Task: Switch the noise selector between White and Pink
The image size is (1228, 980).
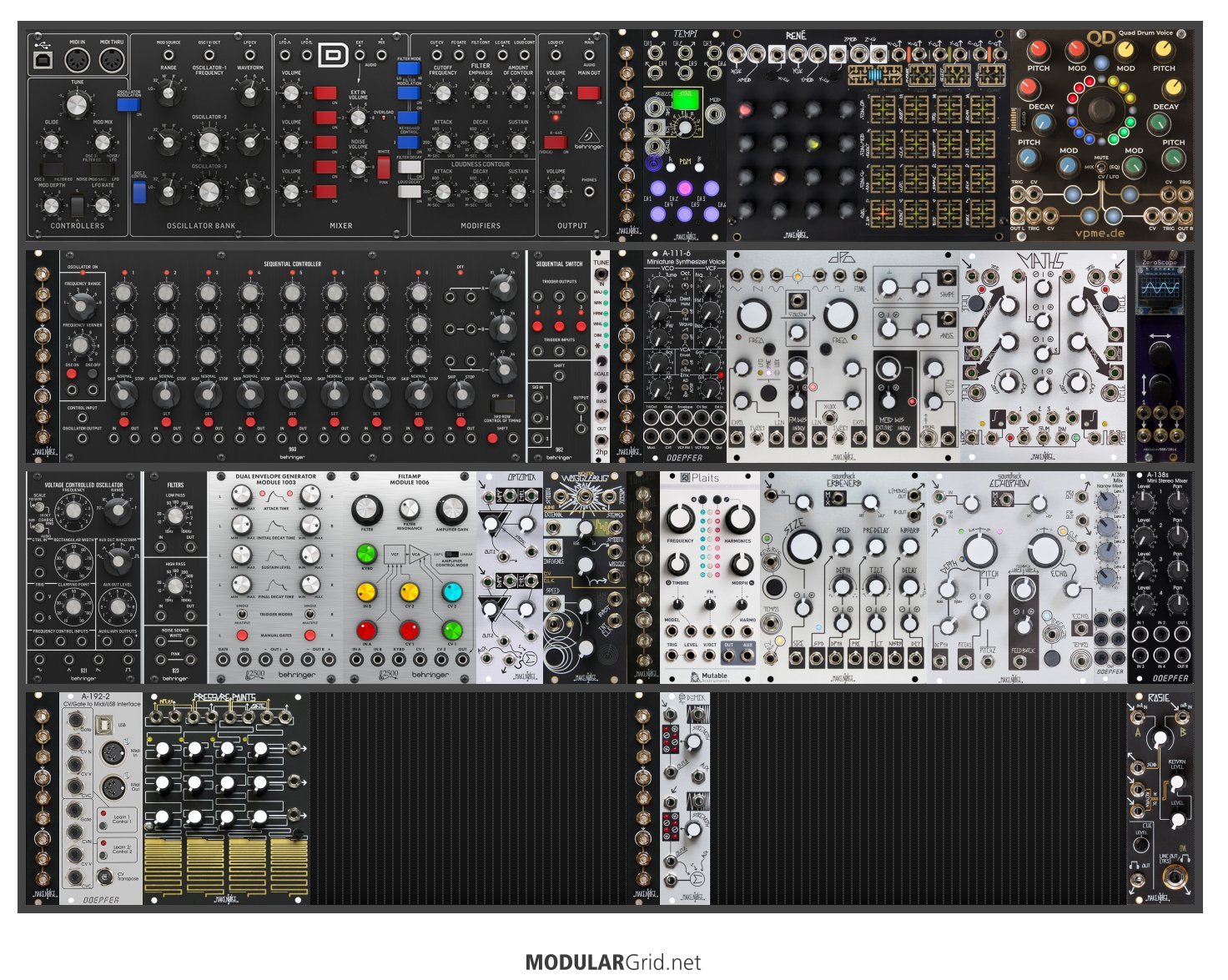Action: (384, 165)
